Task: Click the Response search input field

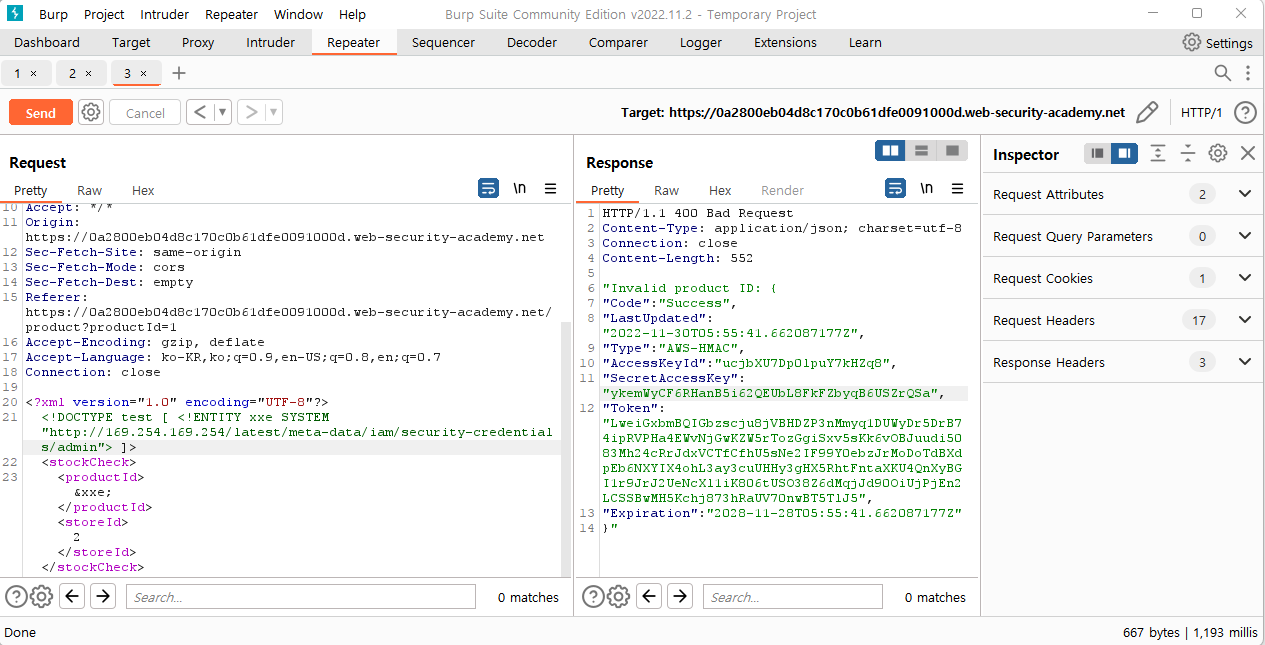Action: pos(793,597)
